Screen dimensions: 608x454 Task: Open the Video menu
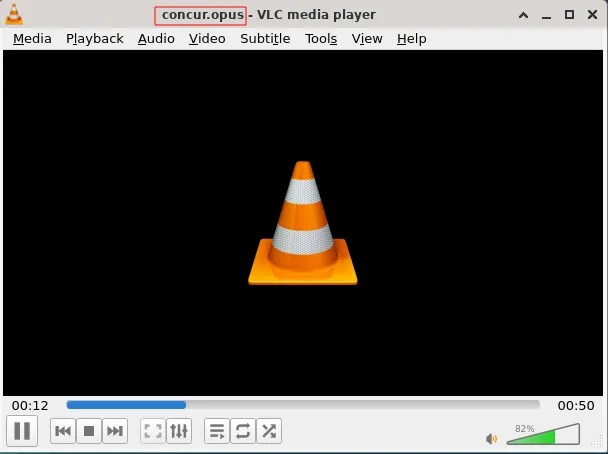click(x=207, y=39)
